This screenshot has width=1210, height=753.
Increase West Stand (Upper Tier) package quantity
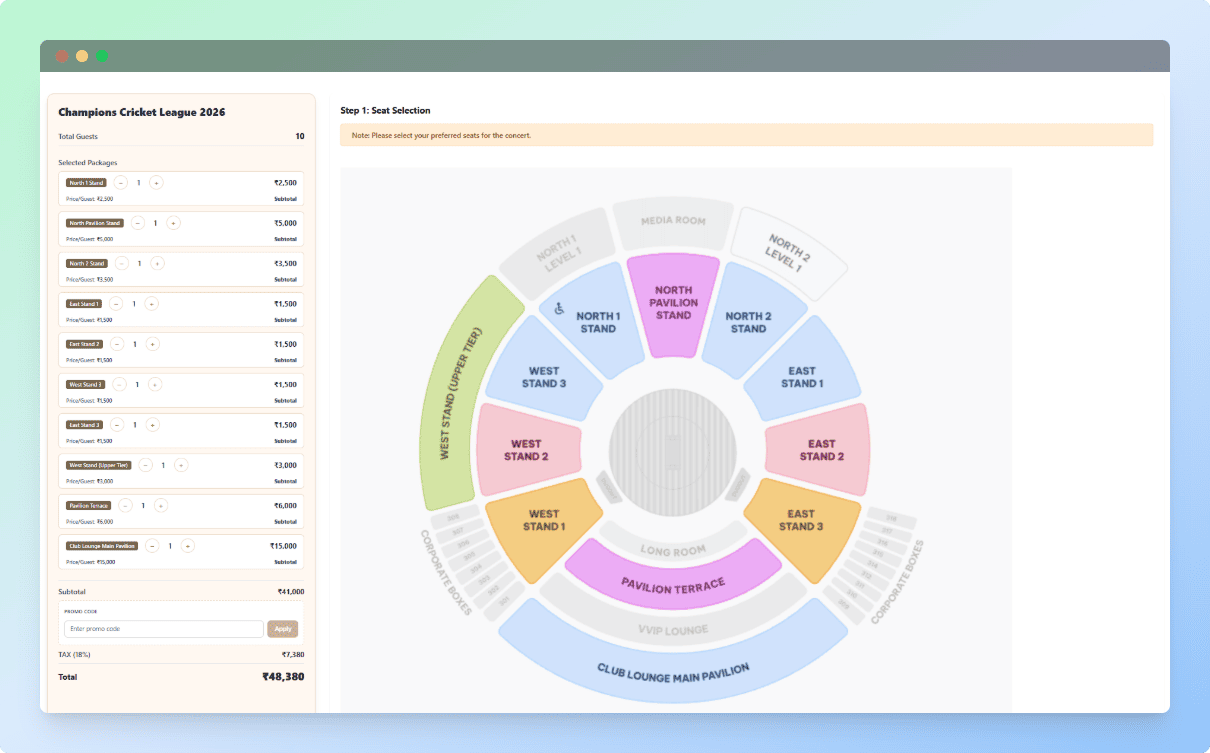[182, 465]
